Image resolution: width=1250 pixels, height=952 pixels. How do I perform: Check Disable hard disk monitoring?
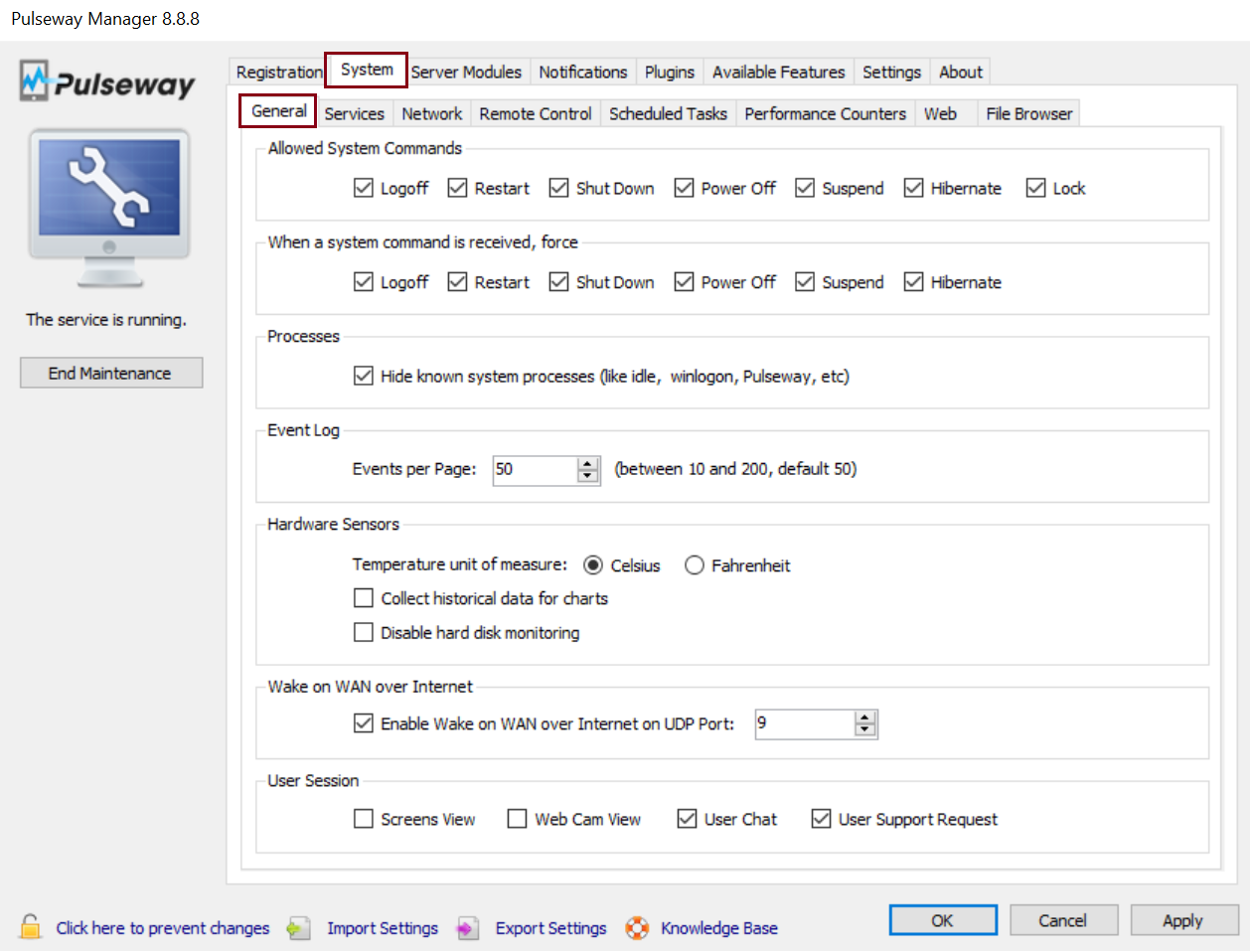point(364,632)
